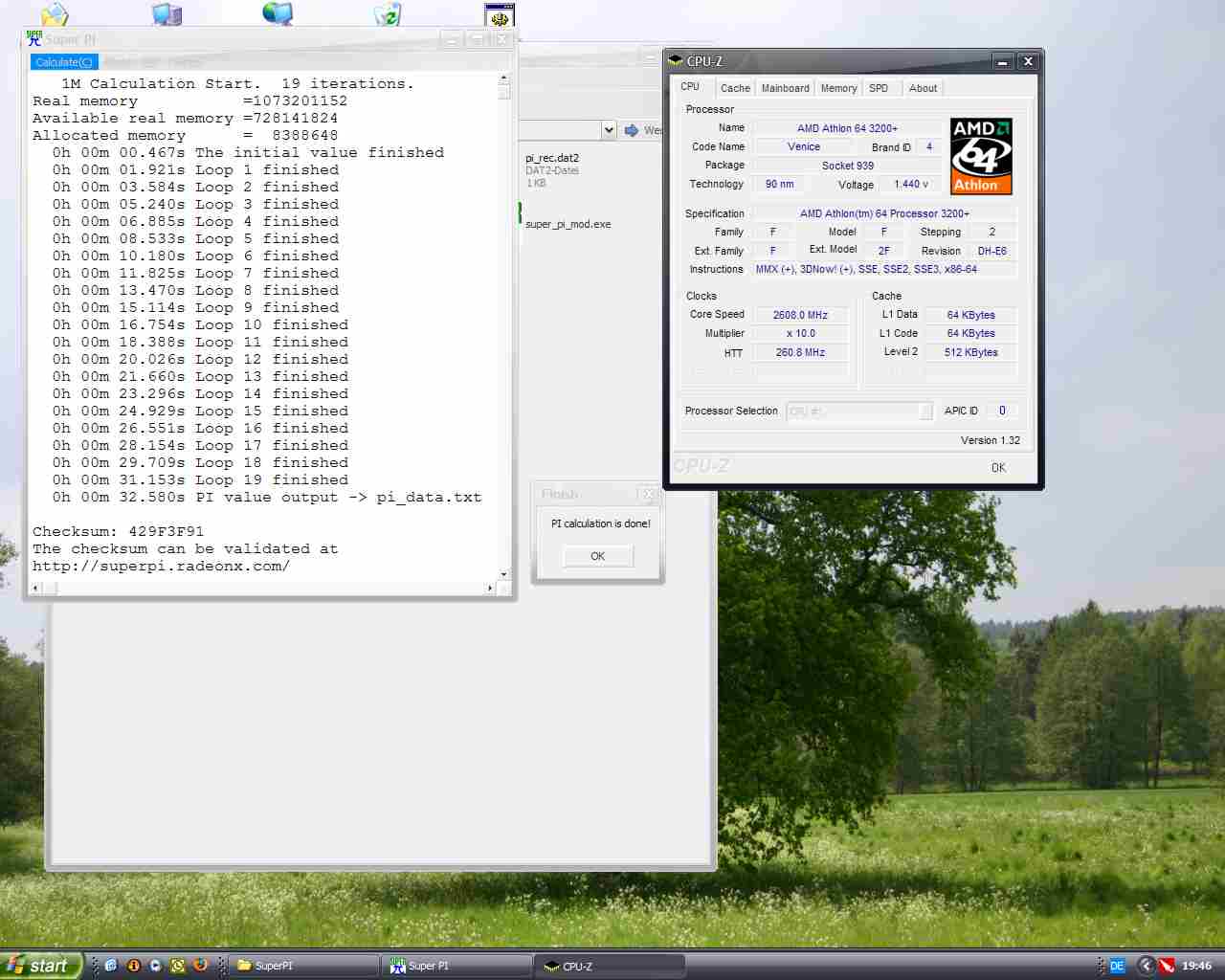Click the green clock icon in Quick Launch
1225x980 pixels.
point(177,966)
